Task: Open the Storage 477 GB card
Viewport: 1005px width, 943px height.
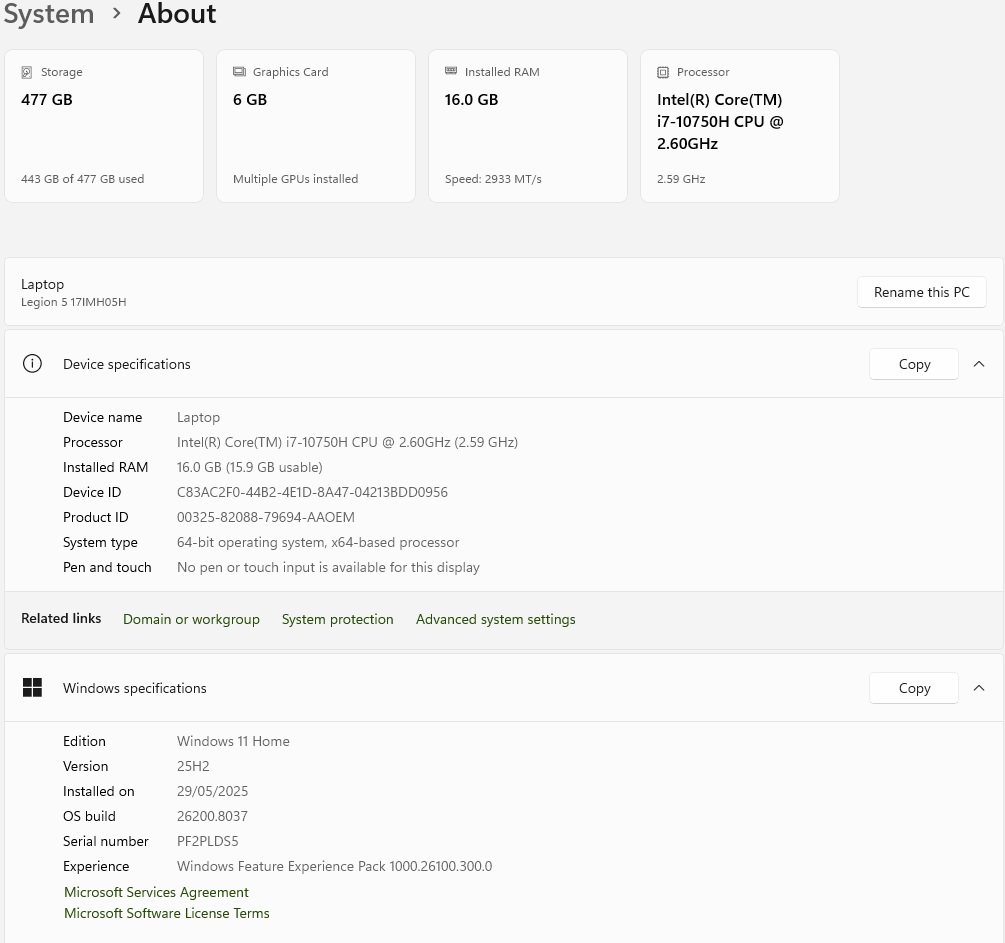Action: tap(104, 127)
